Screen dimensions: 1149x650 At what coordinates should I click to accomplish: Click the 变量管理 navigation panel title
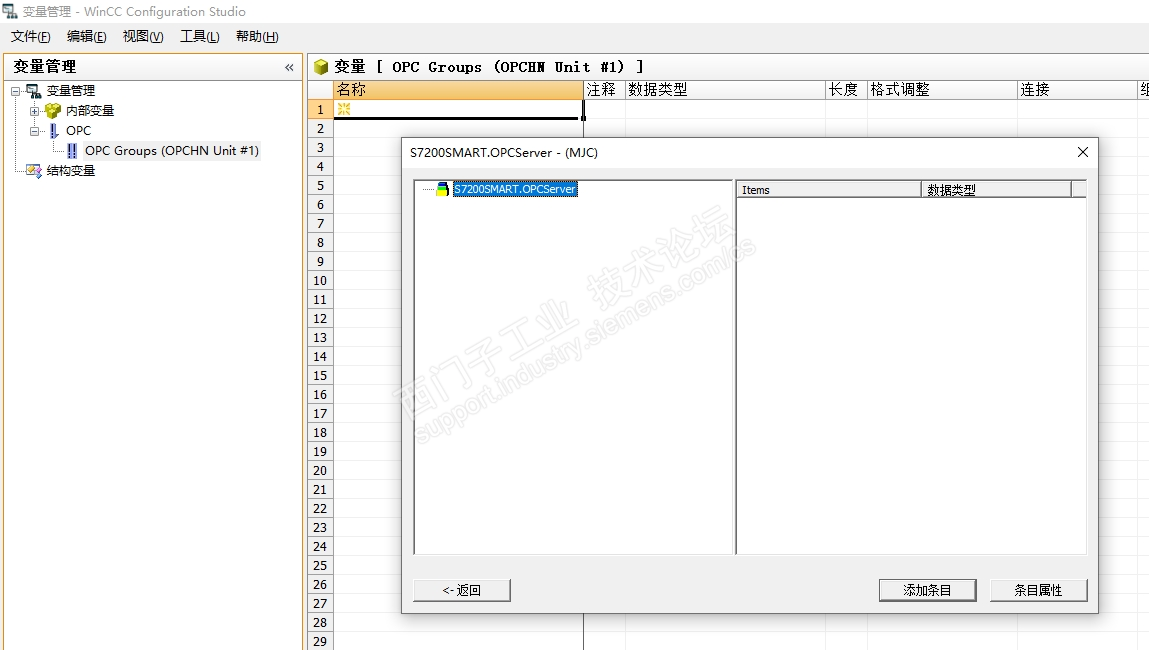point(45,67)
